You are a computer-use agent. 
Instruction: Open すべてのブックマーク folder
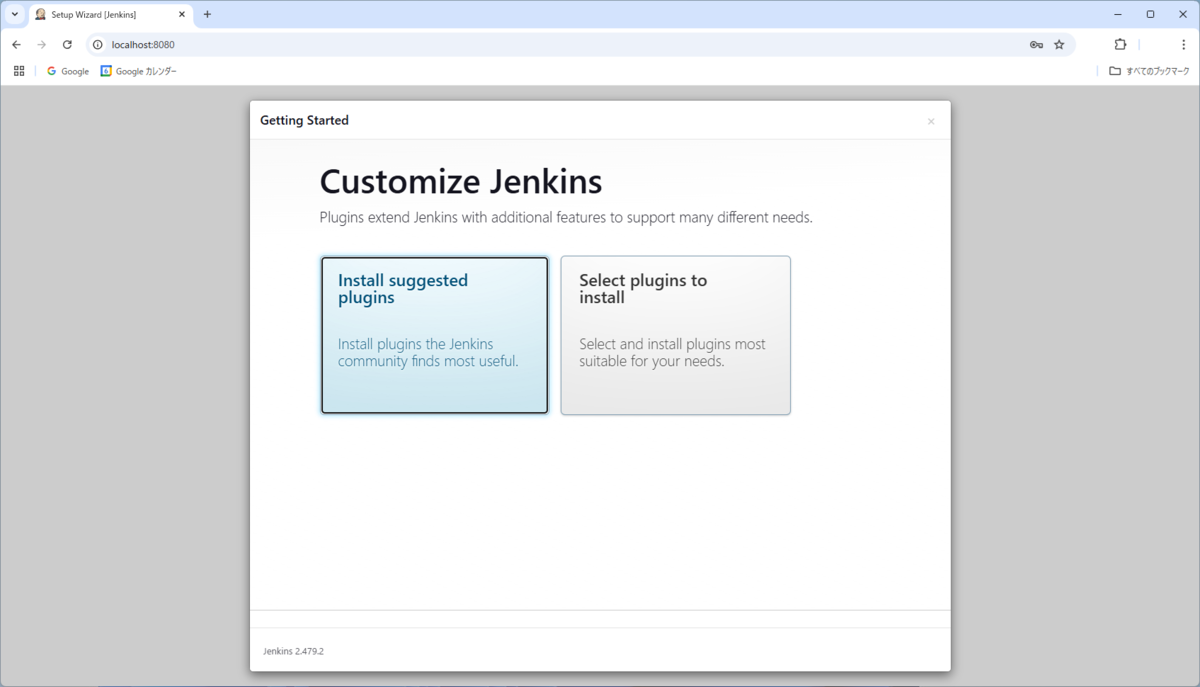point(1150,71)
